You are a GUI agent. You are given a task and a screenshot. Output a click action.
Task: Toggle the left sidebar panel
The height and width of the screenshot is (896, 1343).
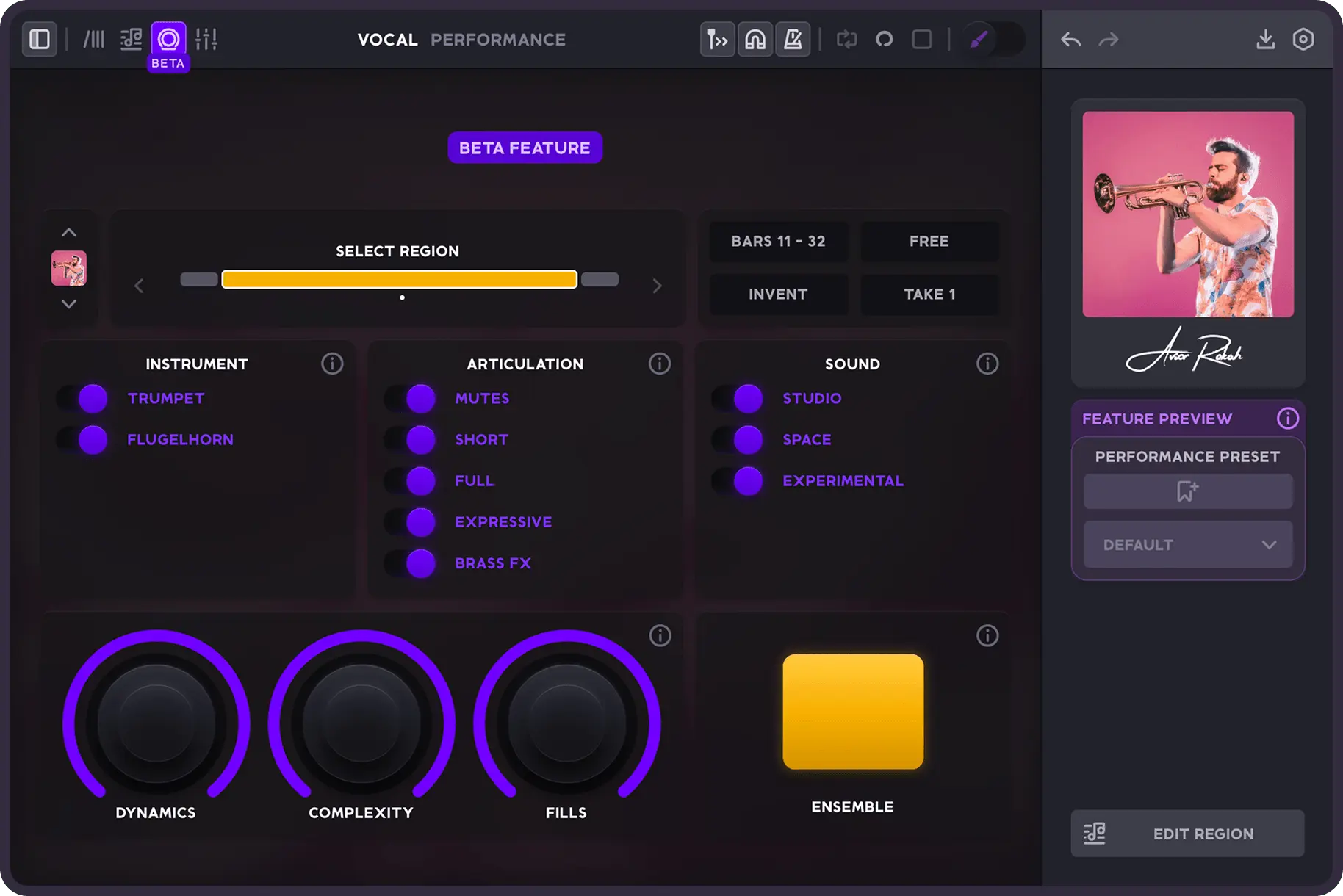point(39,39)
